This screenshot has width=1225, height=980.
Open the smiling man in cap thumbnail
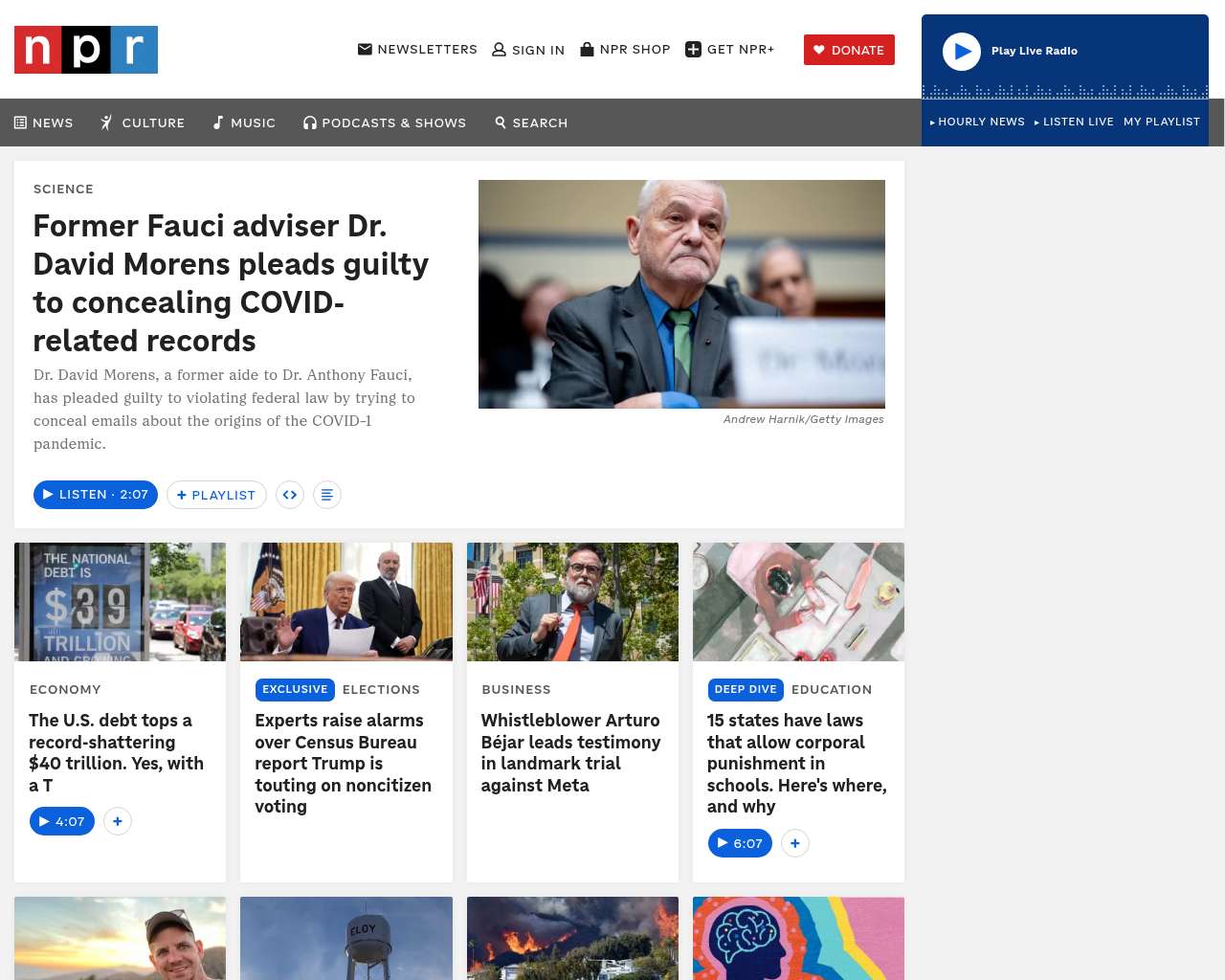click(120, 939)
